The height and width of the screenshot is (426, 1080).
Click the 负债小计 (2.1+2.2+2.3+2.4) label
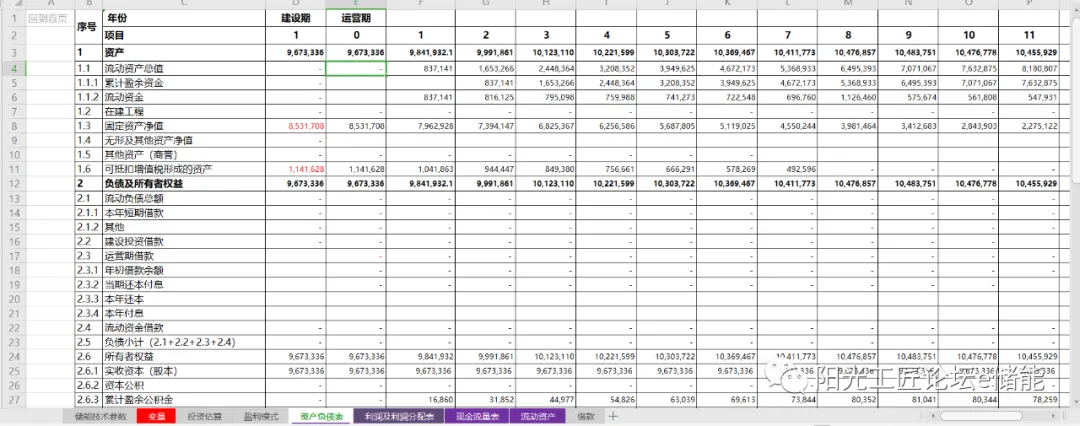(x=183, y=342)
